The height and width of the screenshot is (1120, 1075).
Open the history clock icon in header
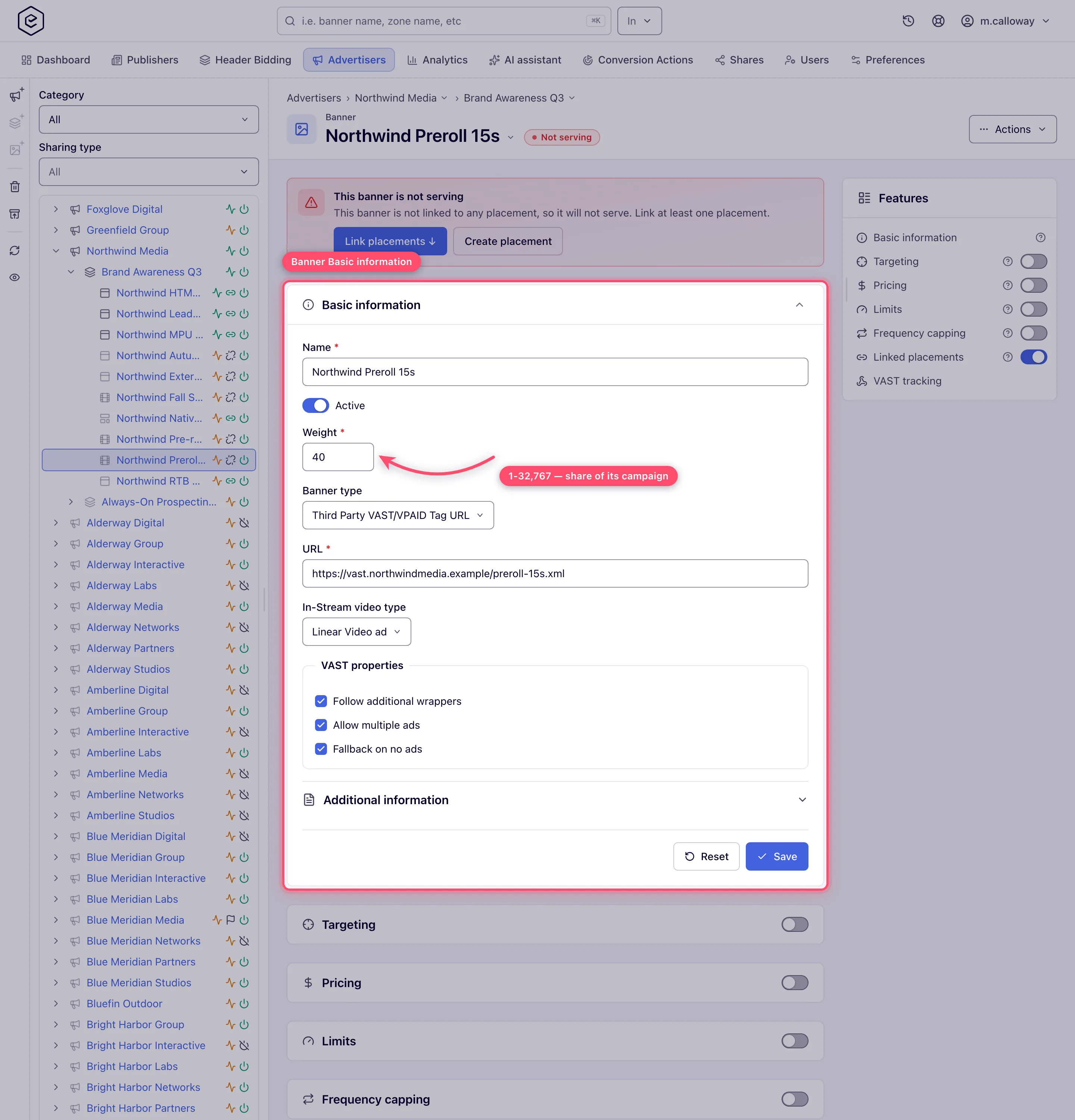tap(908, 21)
